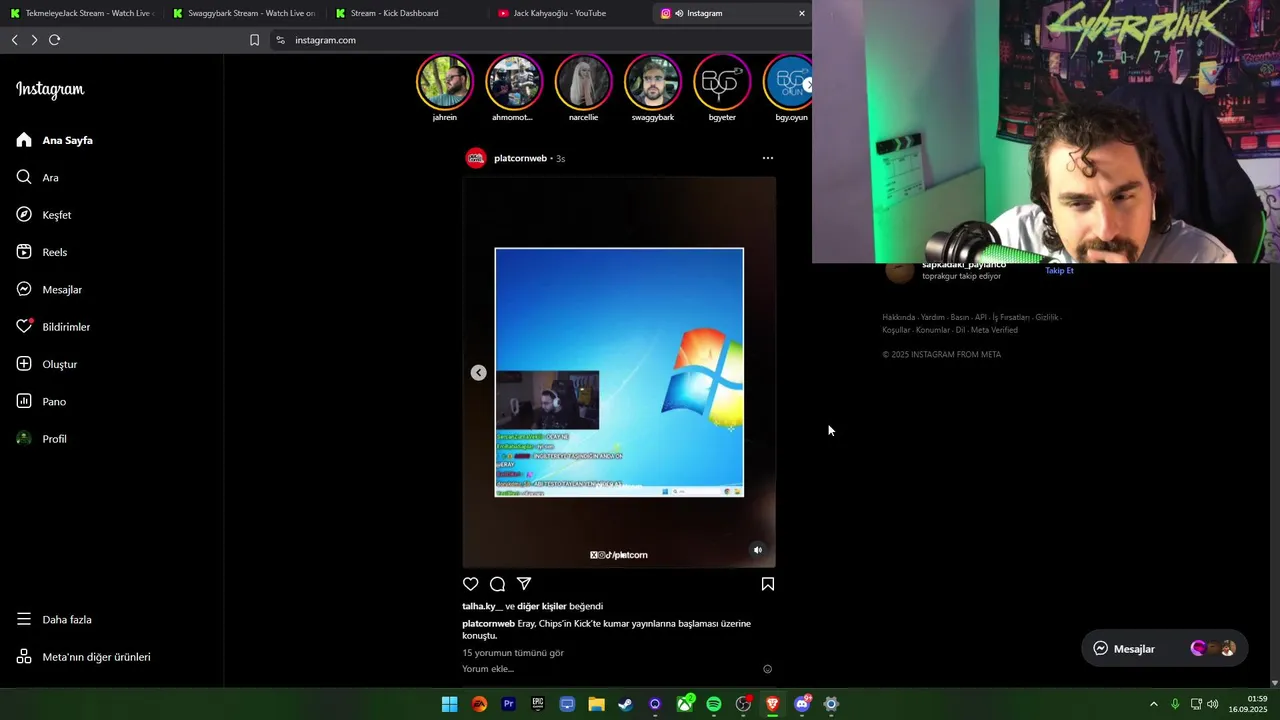Open Mesajlar in the sidebar
1280x720 pixels.
pos(49,289)
